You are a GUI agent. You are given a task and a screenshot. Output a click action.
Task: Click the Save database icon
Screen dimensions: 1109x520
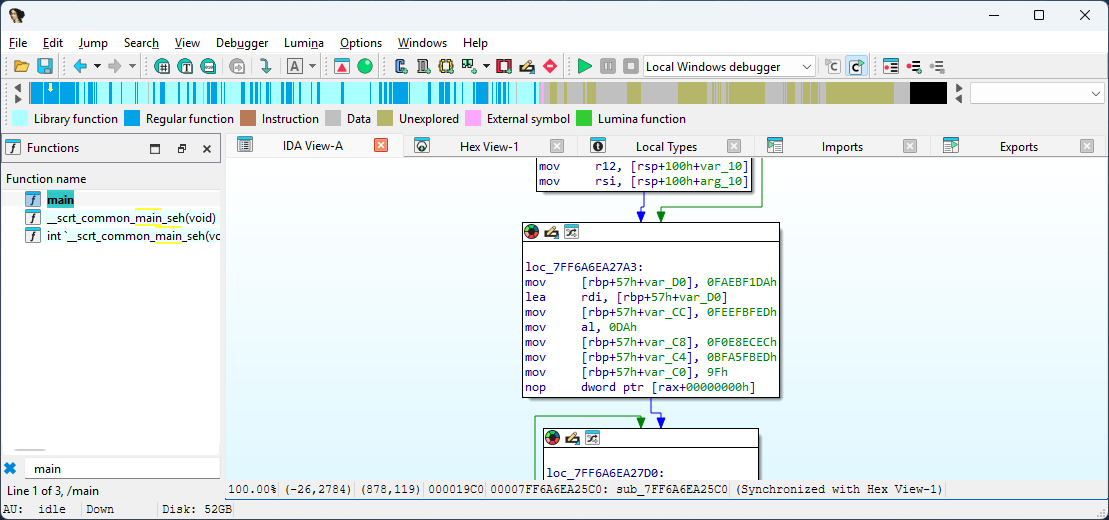[x=45, y=66]
